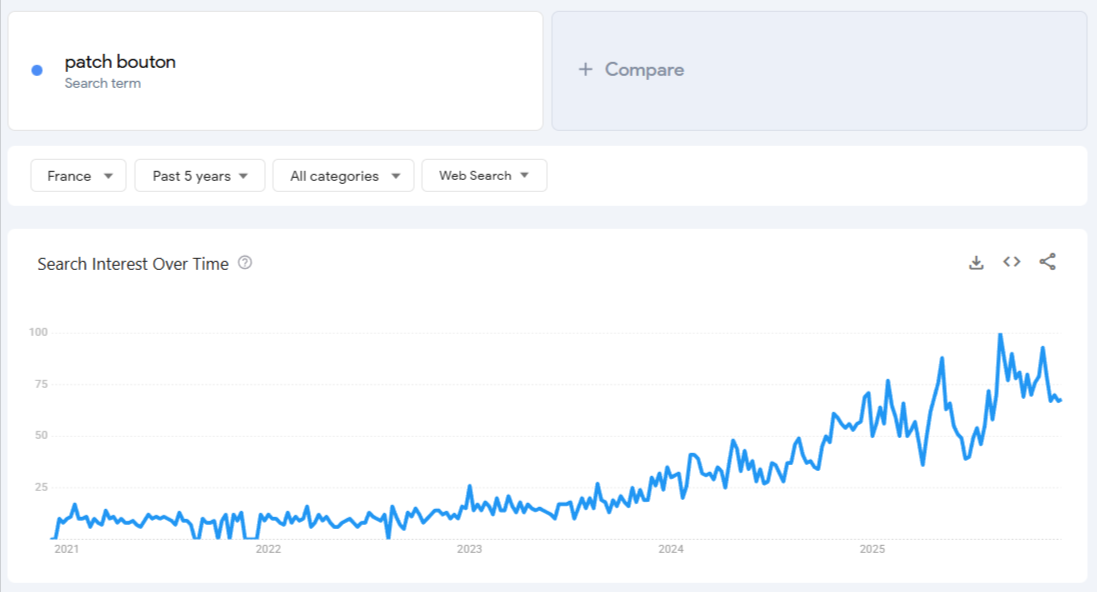Screen dimensions: 1097x592
Task: Change search type via Web Search dropdown
Action: point(484,175)
